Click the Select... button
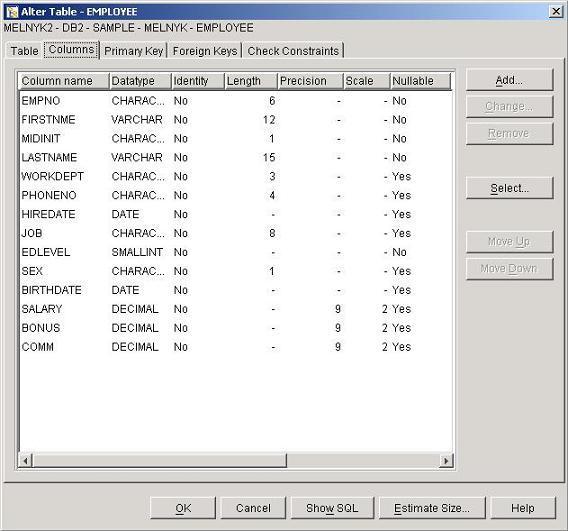568x531 pixels. [509, 188]
